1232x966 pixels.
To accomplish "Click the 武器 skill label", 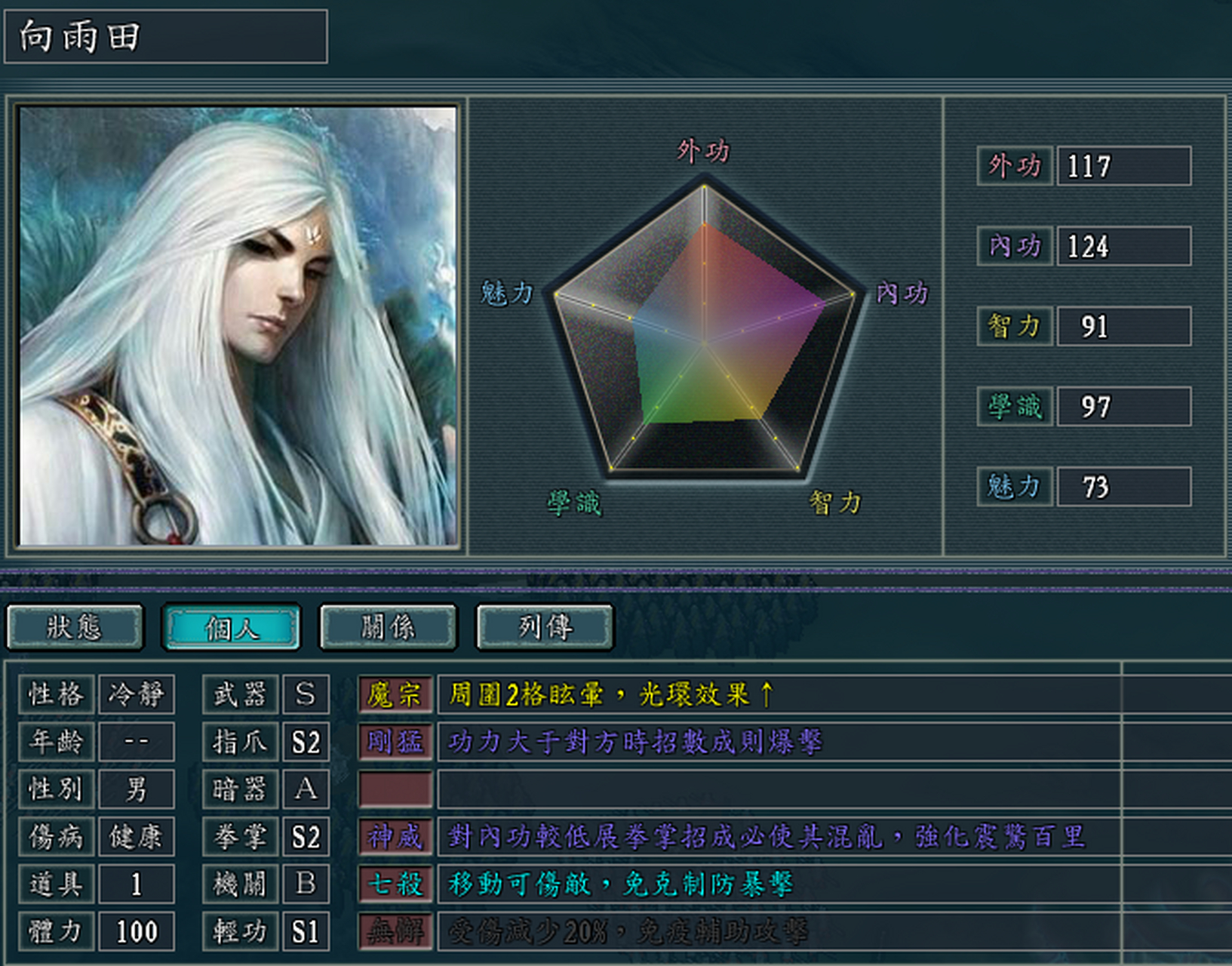I will point(241,694).
